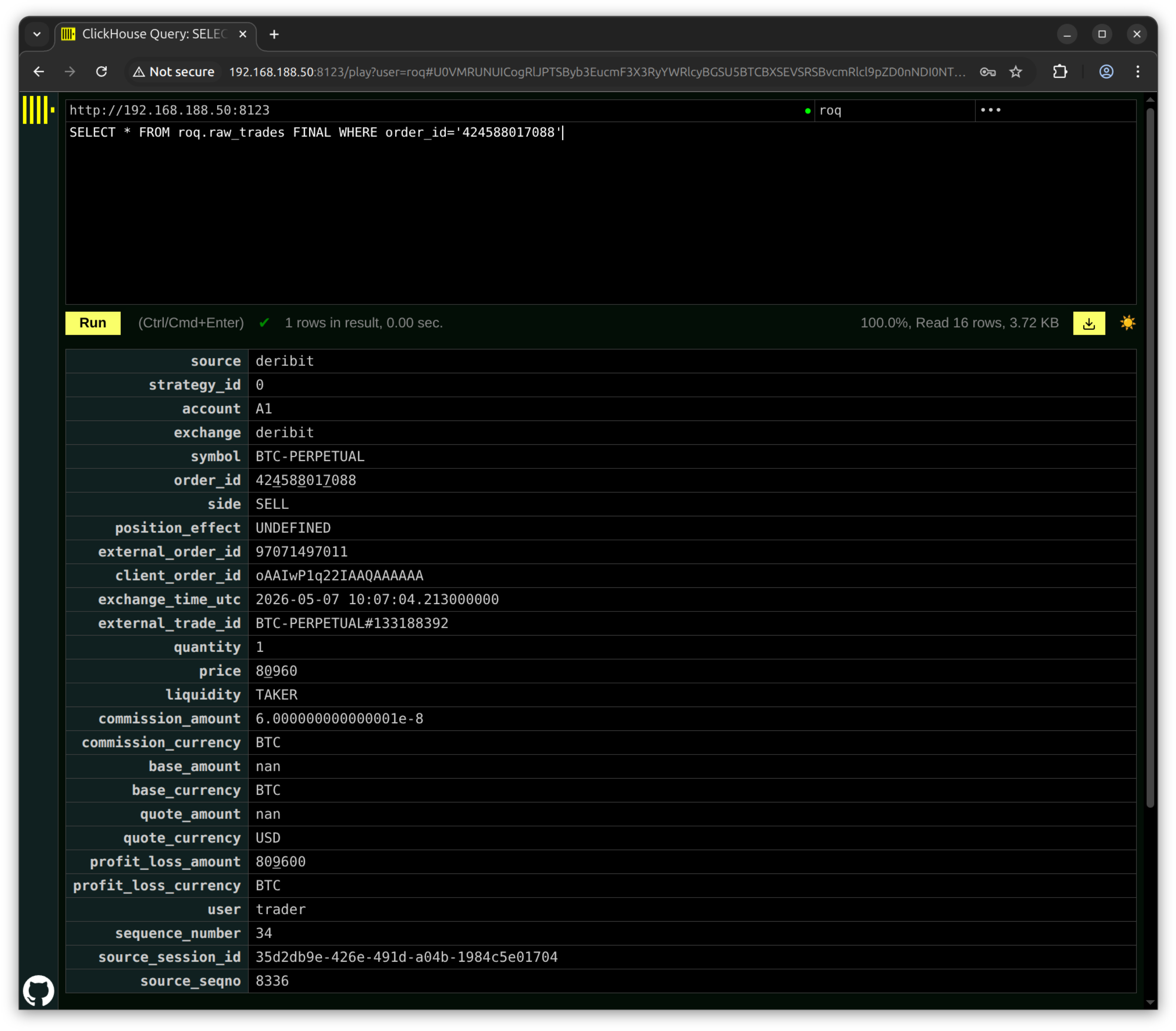
Task: Select the account value A1
Action: pyautogui.click(x=264, y=409)
